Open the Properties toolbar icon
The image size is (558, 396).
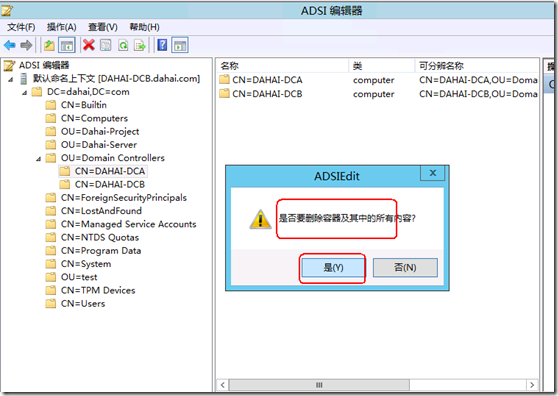106,45
